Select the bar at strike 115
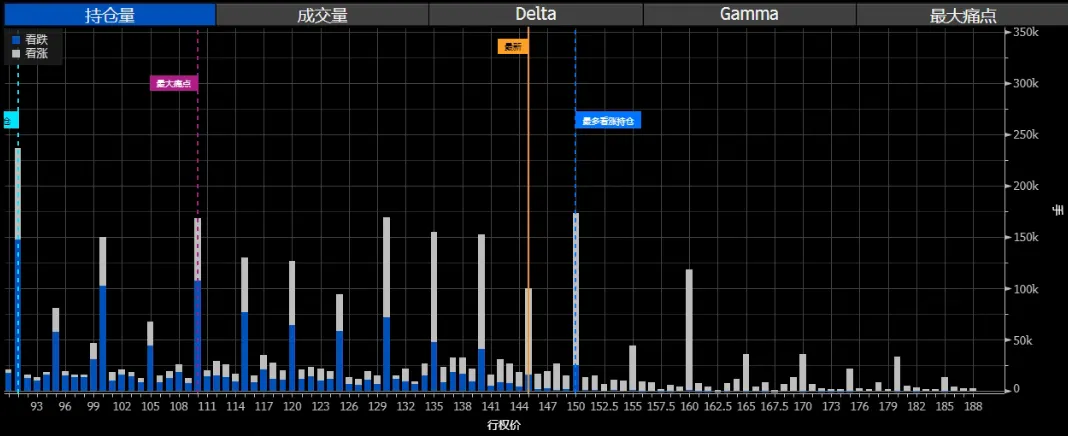The width and height of the screenshot is (1068, 436). coord(245,324)
